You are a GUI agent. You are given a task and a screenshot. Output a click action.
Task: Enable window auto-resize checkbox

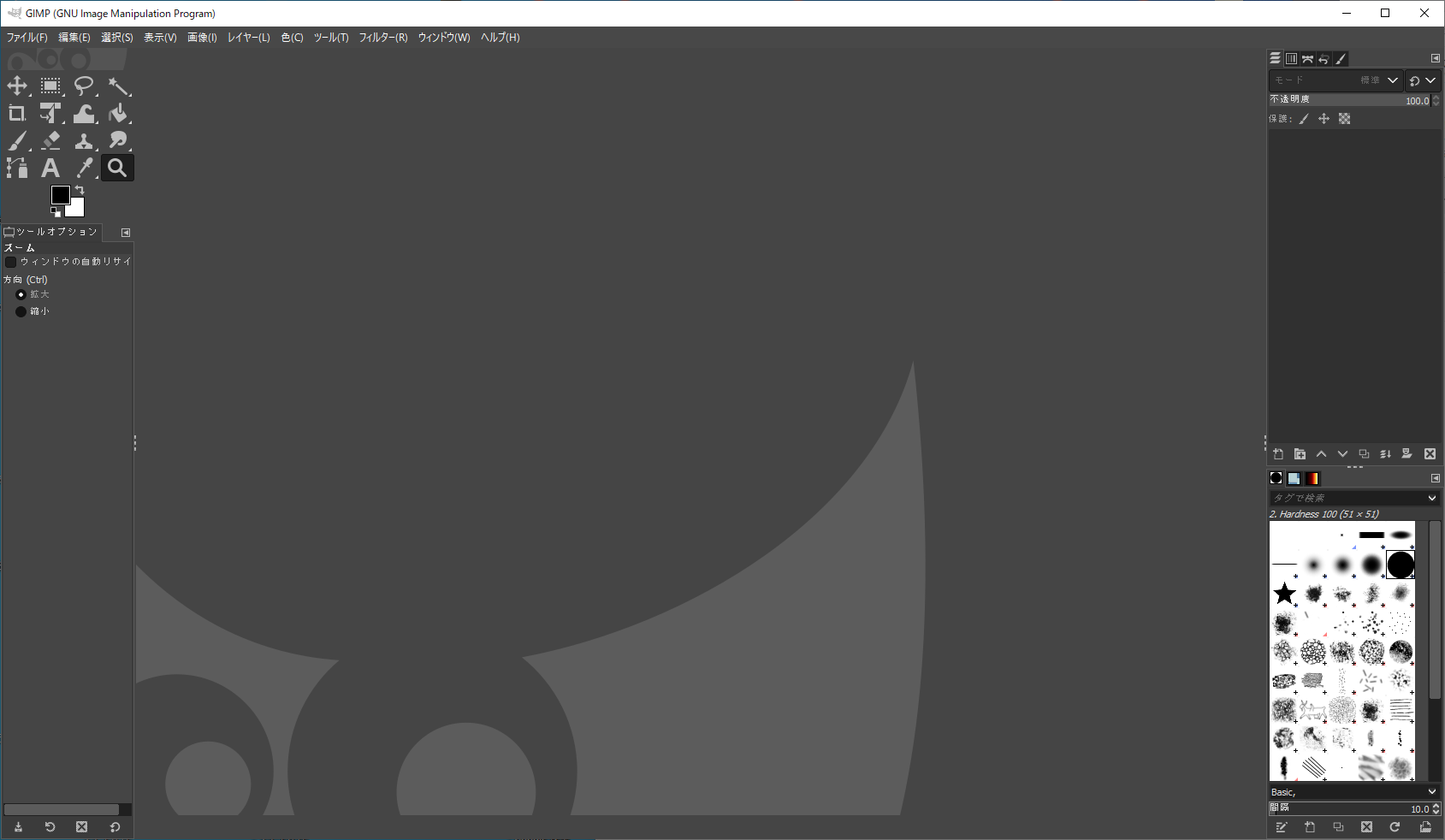click(11, 262)
